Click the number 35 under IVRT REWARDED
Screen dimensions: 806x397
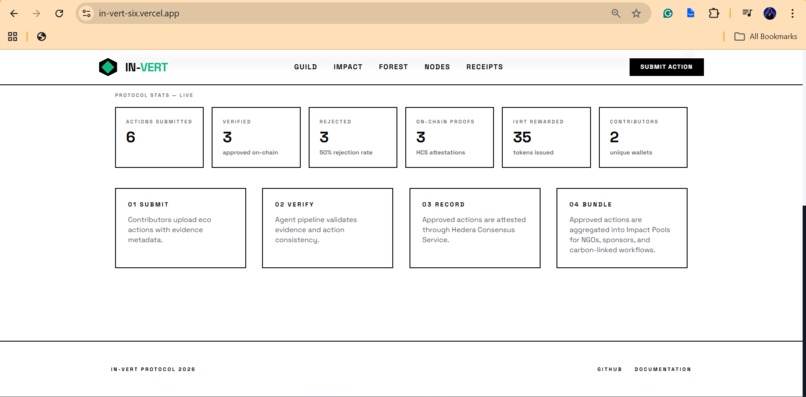pyautogui.click(x=522, y=137)
